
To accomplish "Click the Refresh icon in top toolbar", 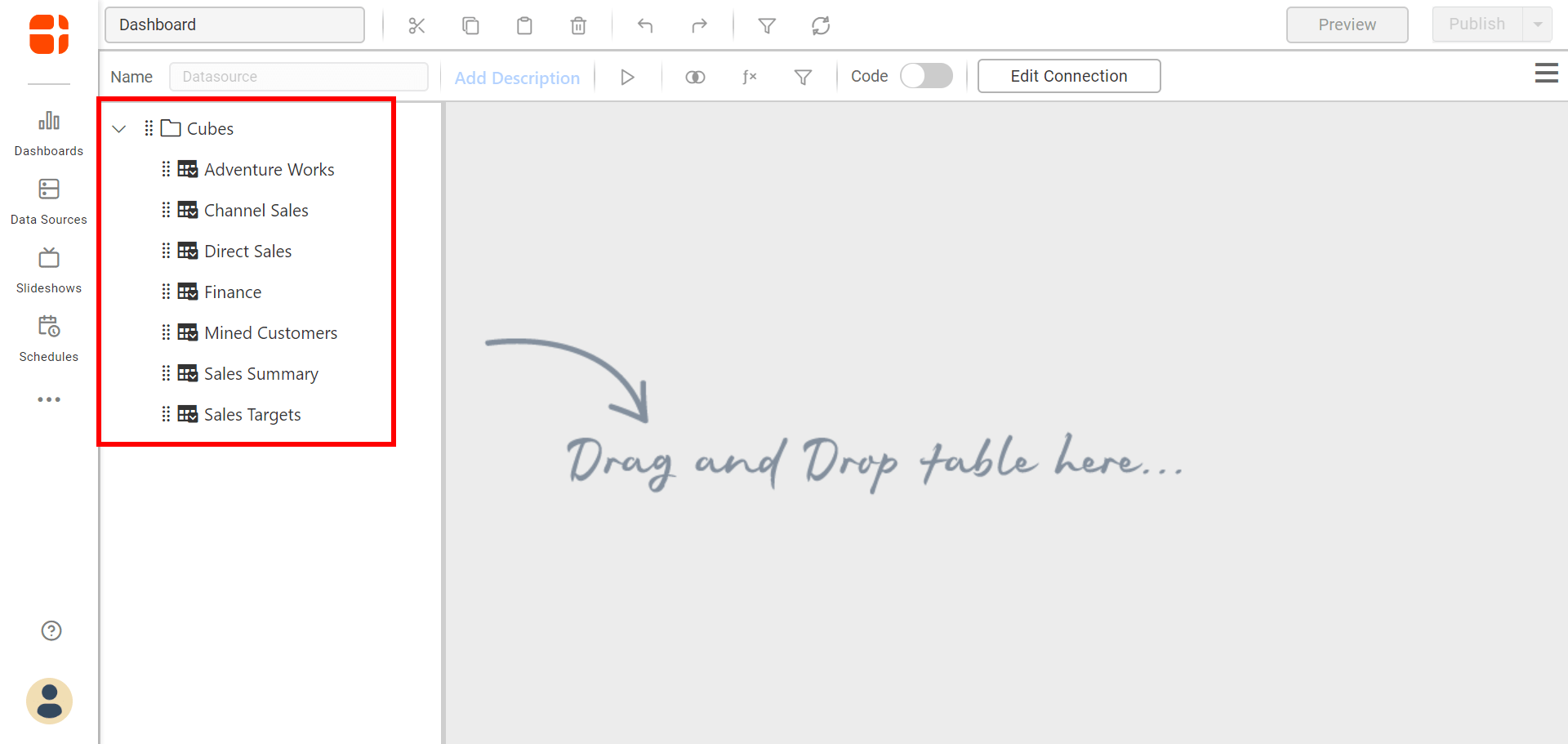I will click(x=821, y=26).
